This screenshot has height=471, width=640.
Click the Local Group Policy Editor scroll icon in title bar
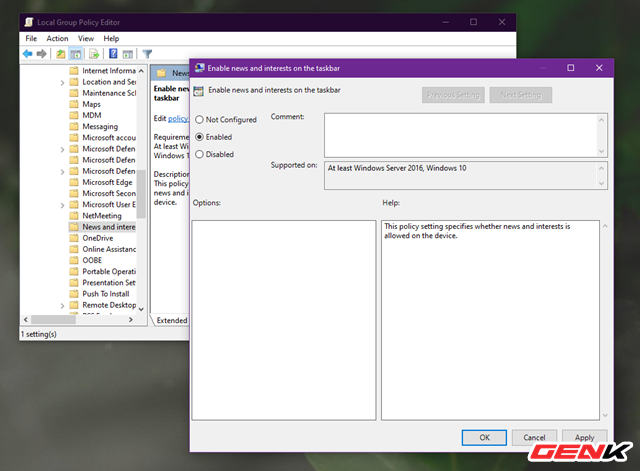pyautogui.click(x=29, y=22)
